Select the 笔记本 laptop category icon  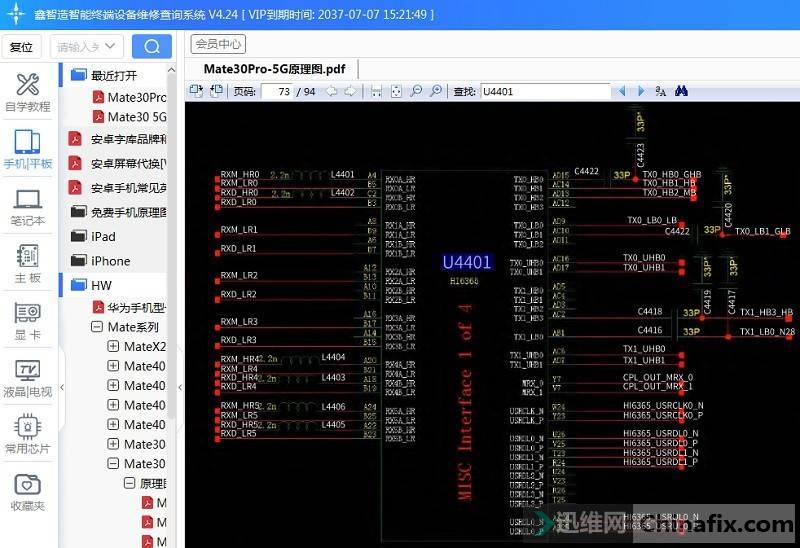(x=27, y=207)
